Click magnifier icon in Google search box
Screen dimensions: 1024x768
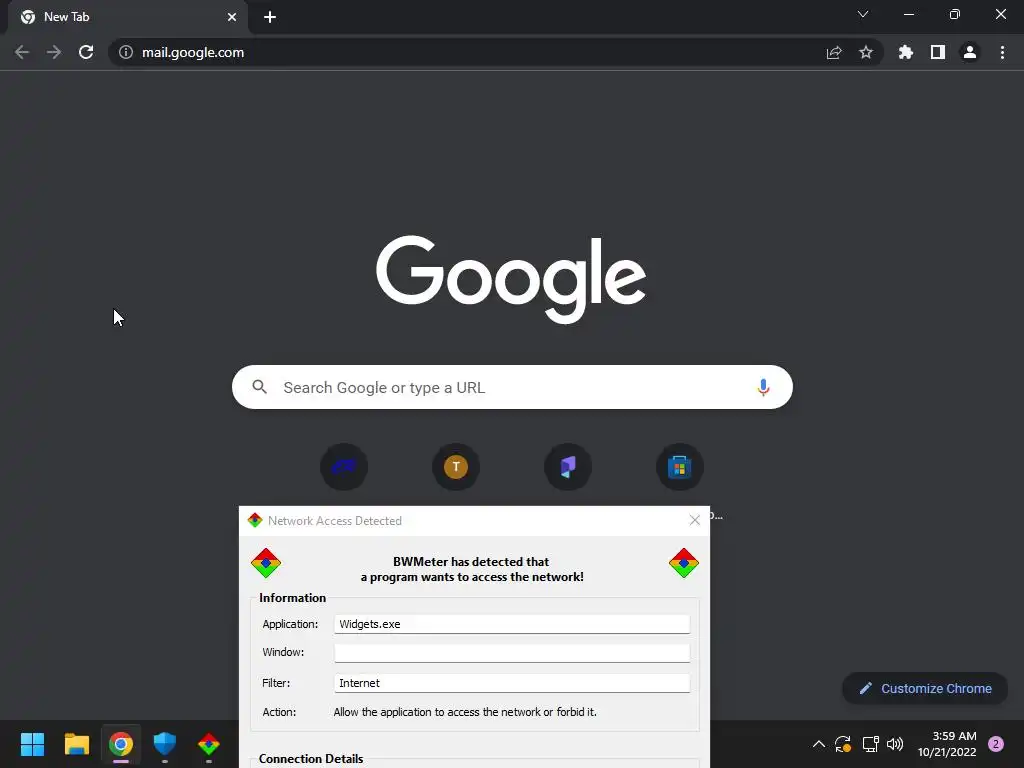259,387
